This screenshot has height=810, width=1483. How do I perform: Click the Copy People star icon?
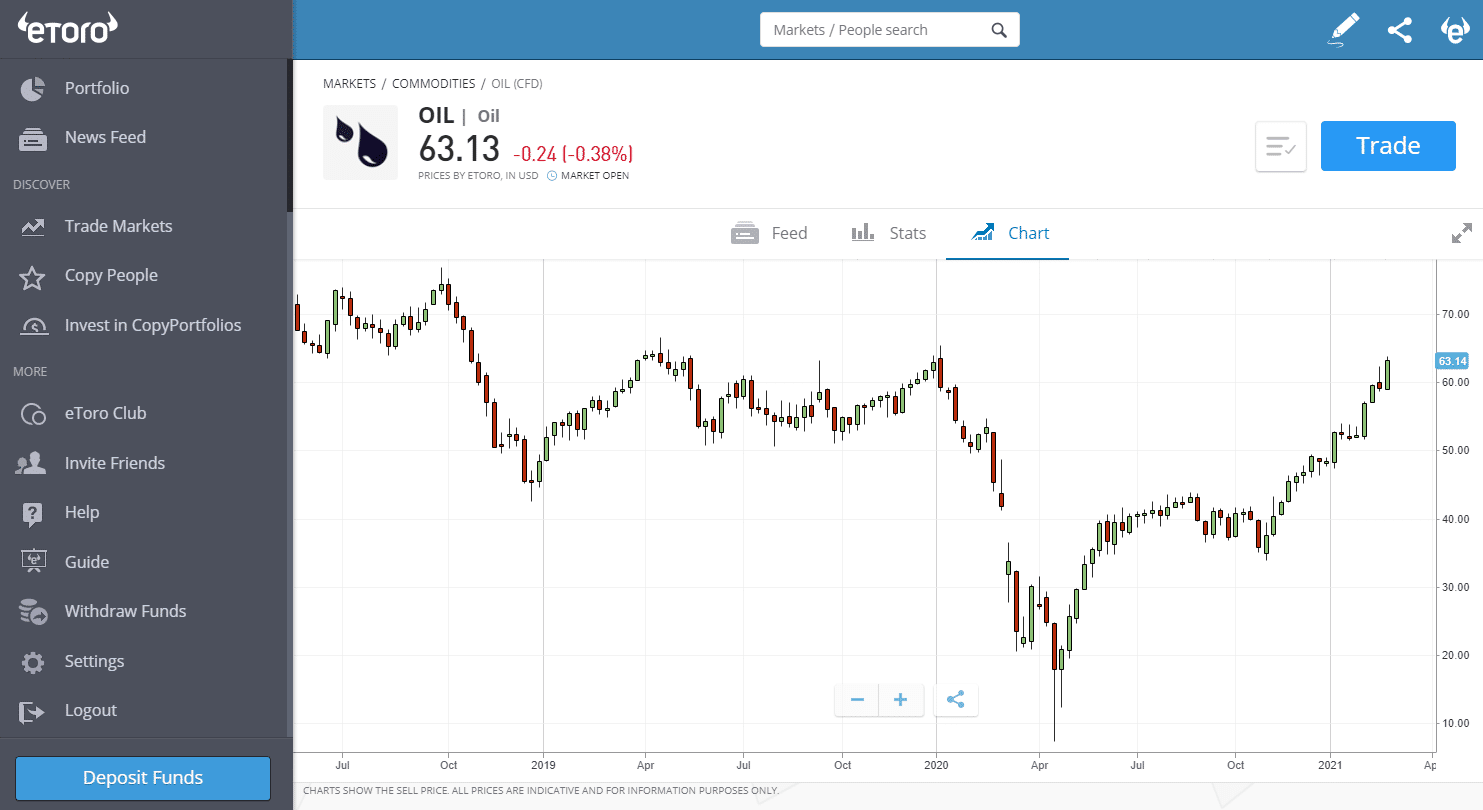[32, 277]
